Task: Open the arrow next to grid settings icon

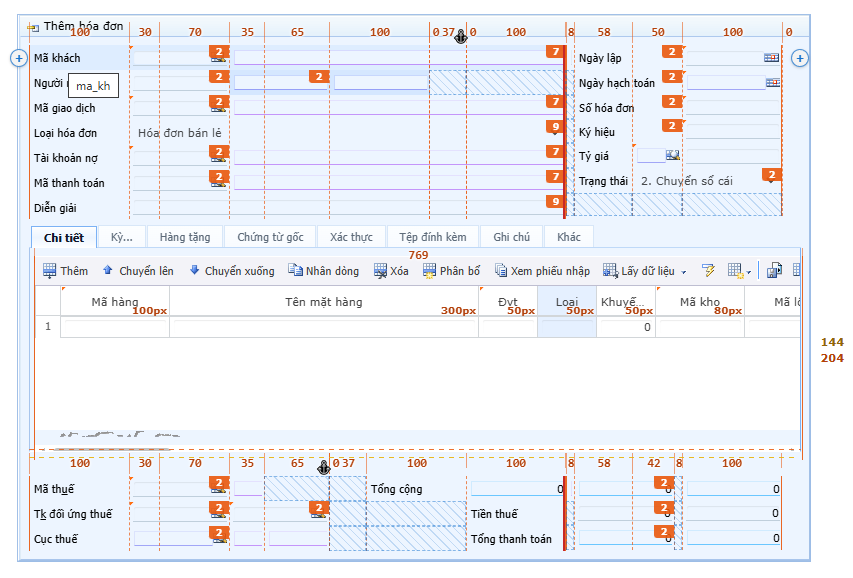Action: [749, 272]
